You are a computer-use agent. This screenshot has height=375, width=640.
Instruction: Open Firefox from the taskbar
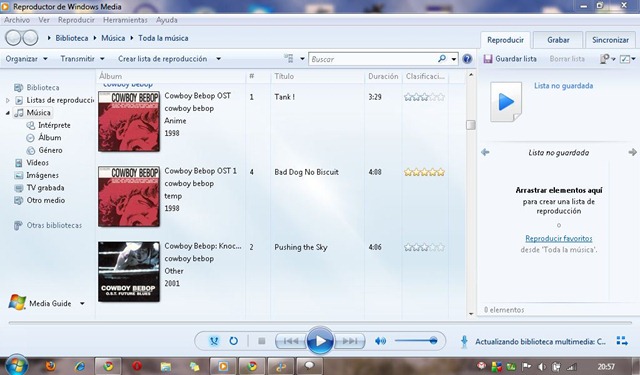51,366
